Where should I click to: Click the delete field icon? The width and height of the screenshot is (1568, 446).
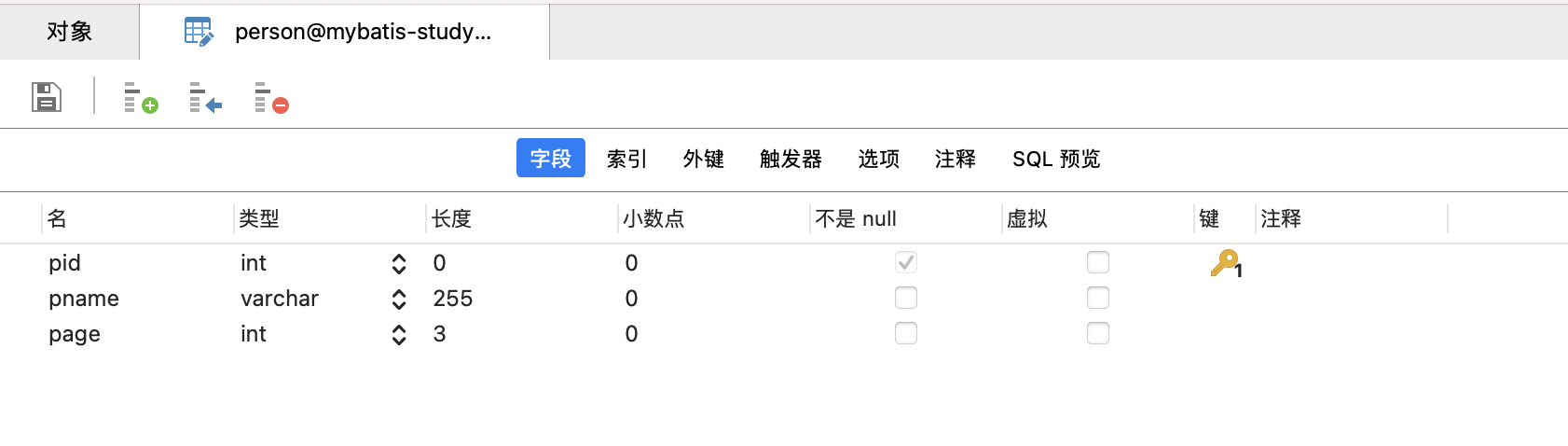(271, 97)
